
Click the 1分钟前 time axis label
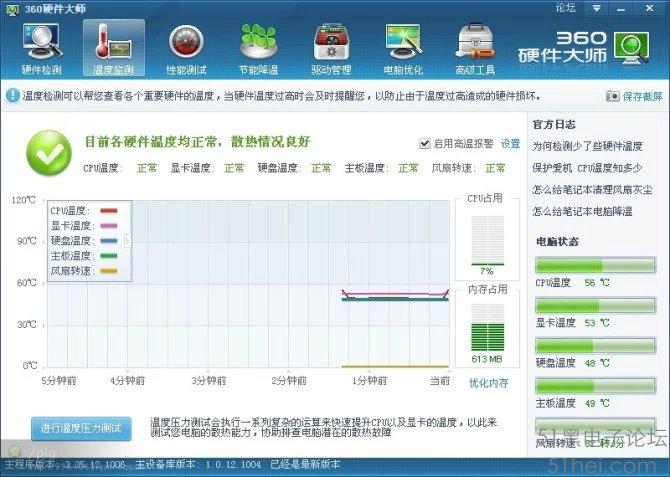[x=370, y=380]
